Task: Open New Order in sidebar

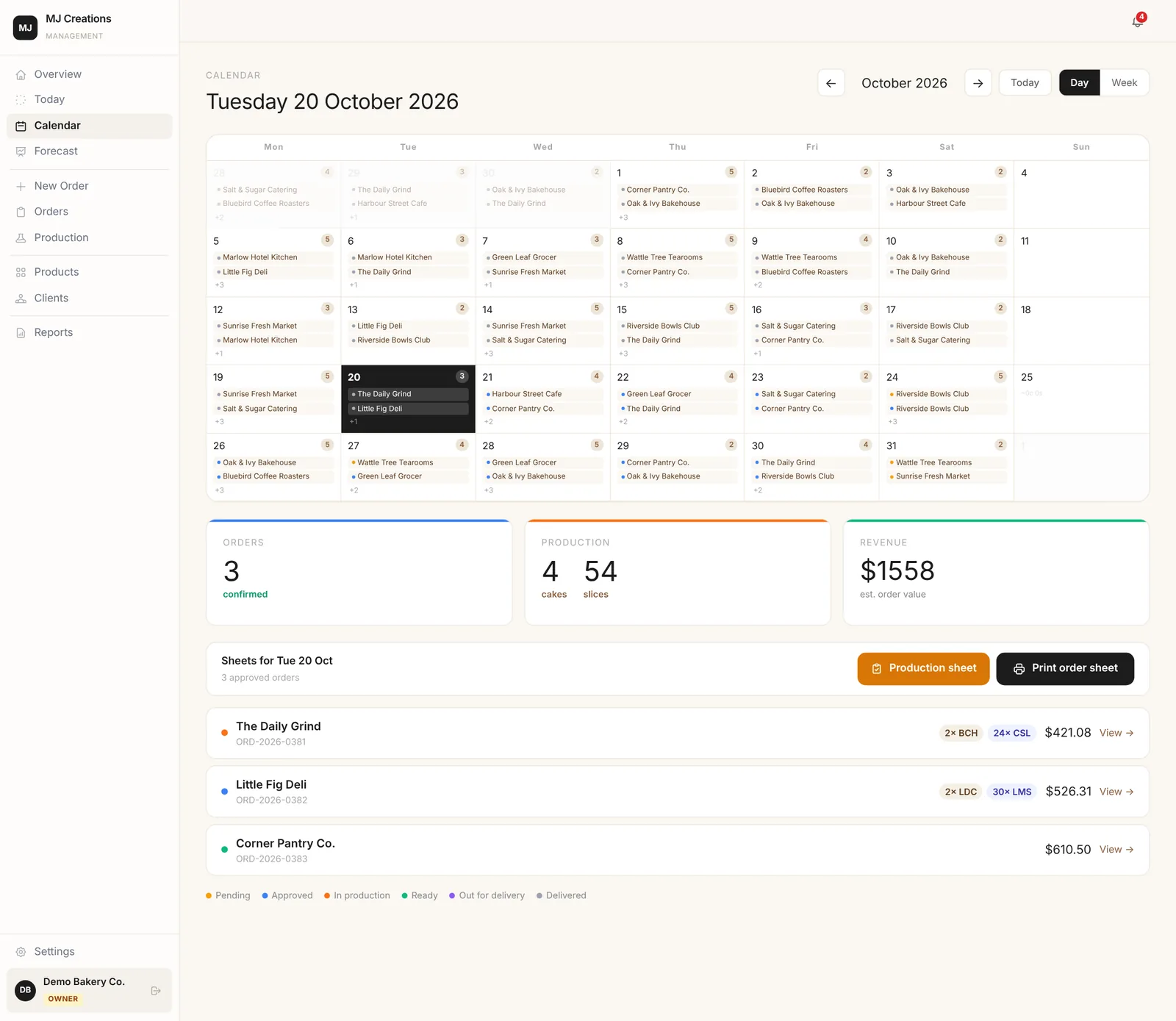Action: (90, 186)
